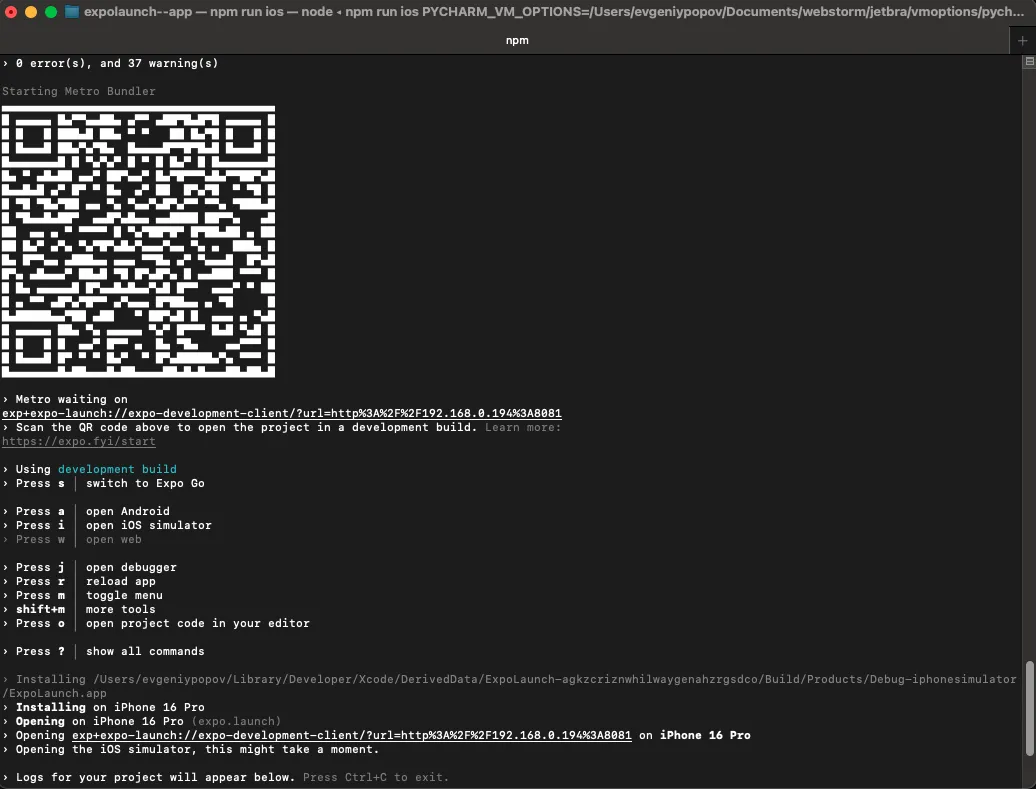Click 'open iOS simulator' text
Viewport: 1036px width, 789px height.
coord(149,525)
